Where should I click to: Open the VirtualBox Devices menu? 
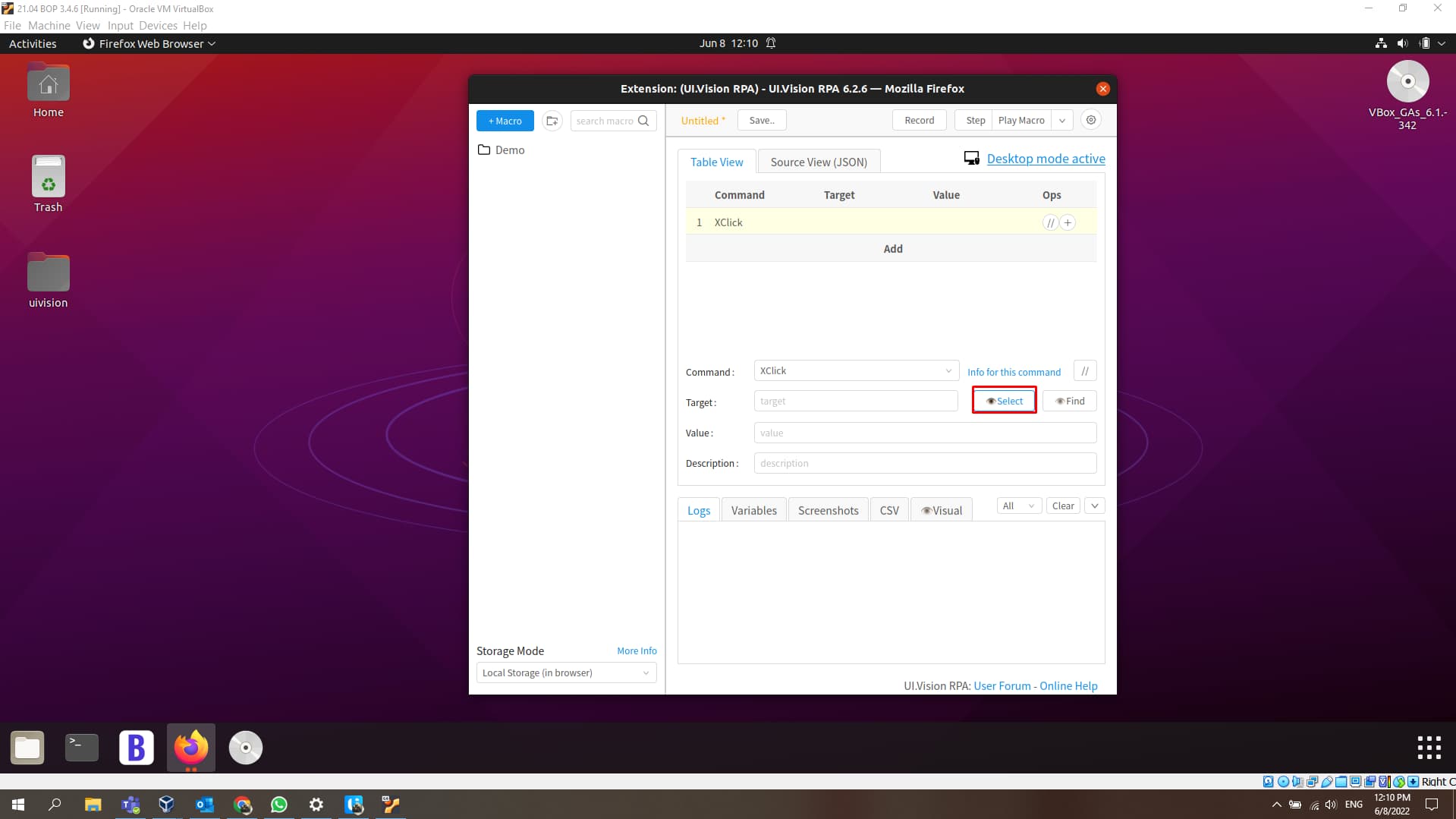[158, 25]
